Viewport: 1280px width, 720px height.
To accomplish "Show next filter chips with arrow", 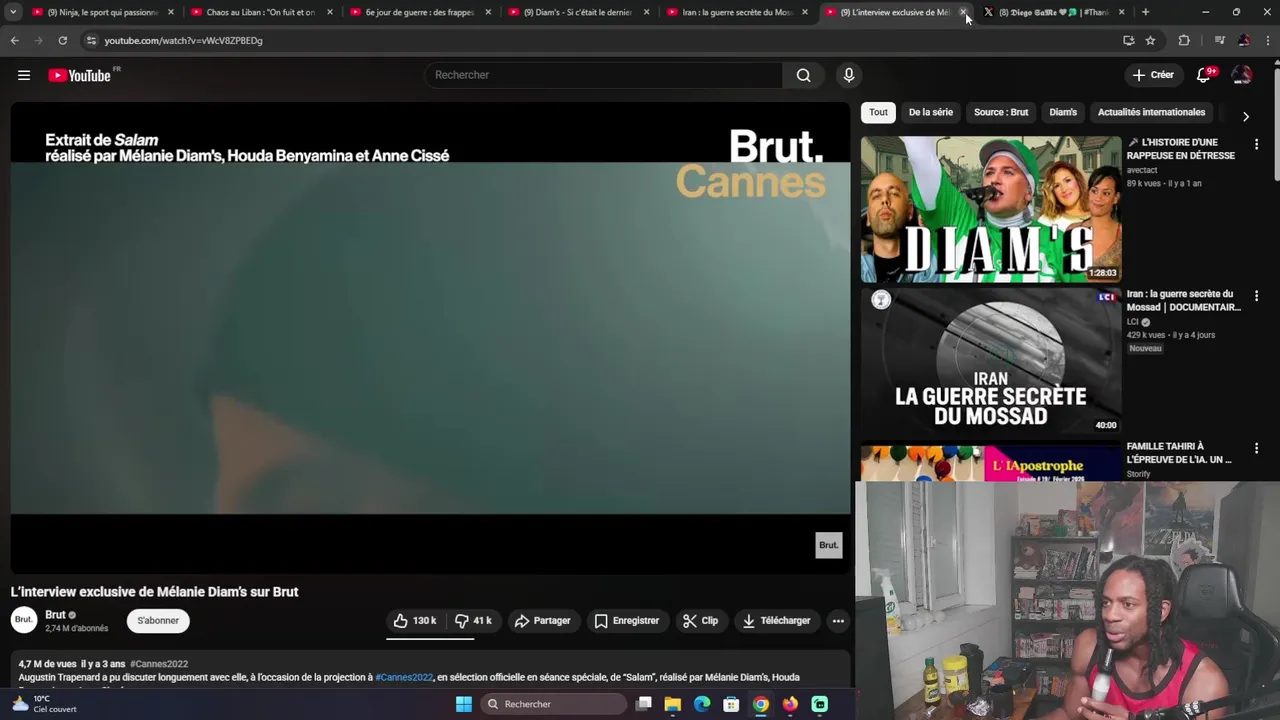I will pyautogui.click(x=1245, y=117).
